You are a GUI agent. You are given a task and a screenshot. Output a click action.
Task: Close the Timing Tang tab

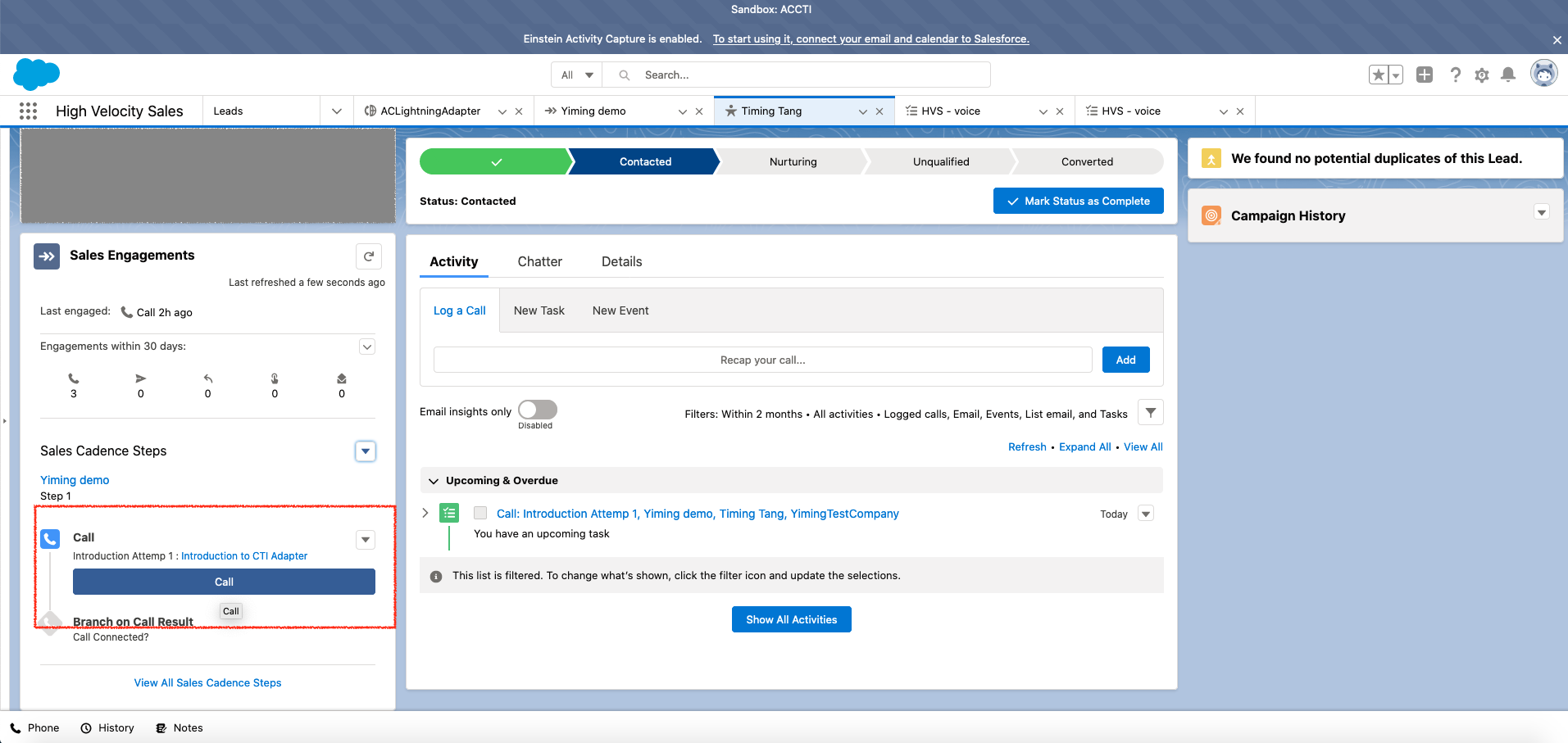pyautogui.click(x=879, y=111)
